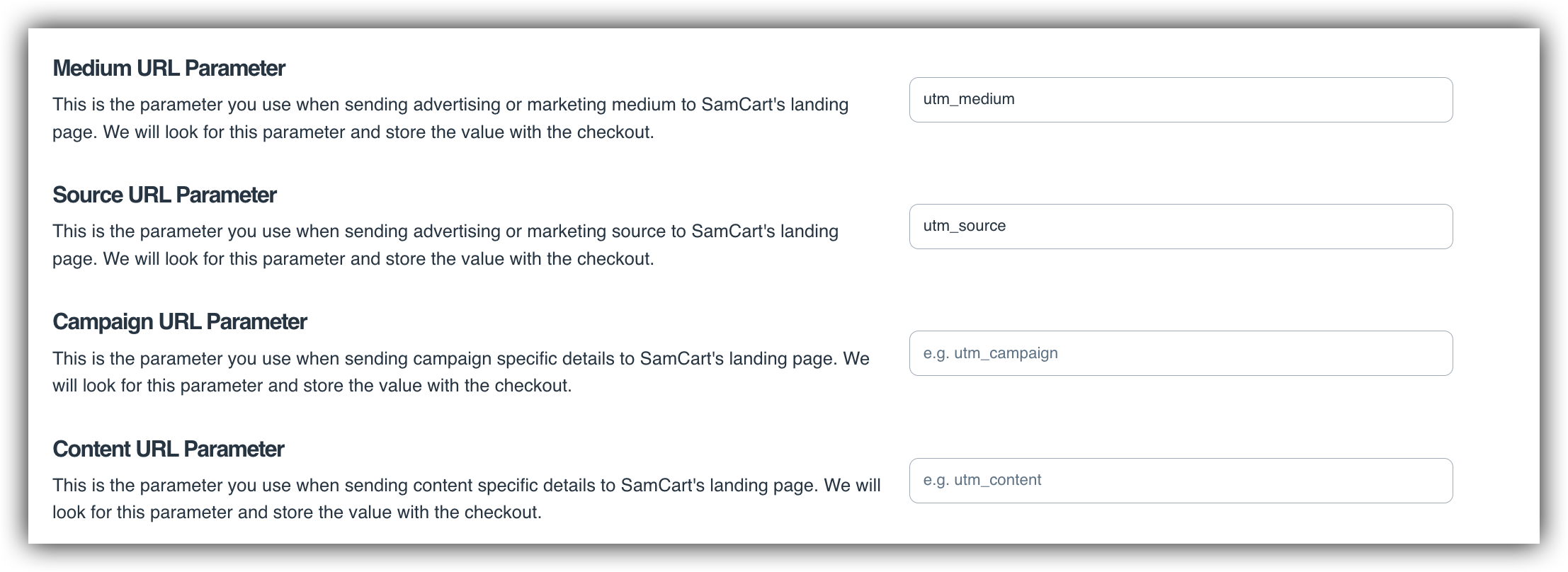This screenshot has height=572, width=1568.
Task: Click the Source URL Parameter heading
Action: 164,195
